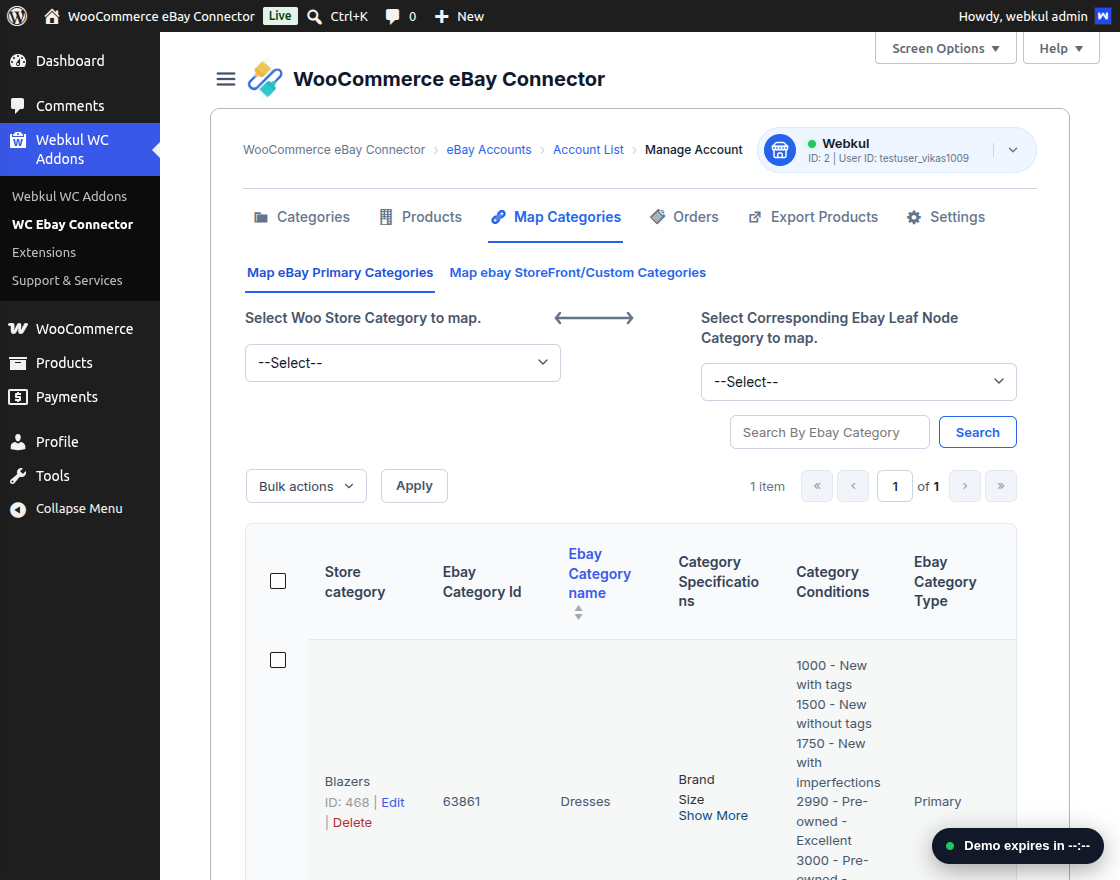Open the Woo Store Category select dropdown
This screenshot has height=880, width=1120.
coord(403,363)
